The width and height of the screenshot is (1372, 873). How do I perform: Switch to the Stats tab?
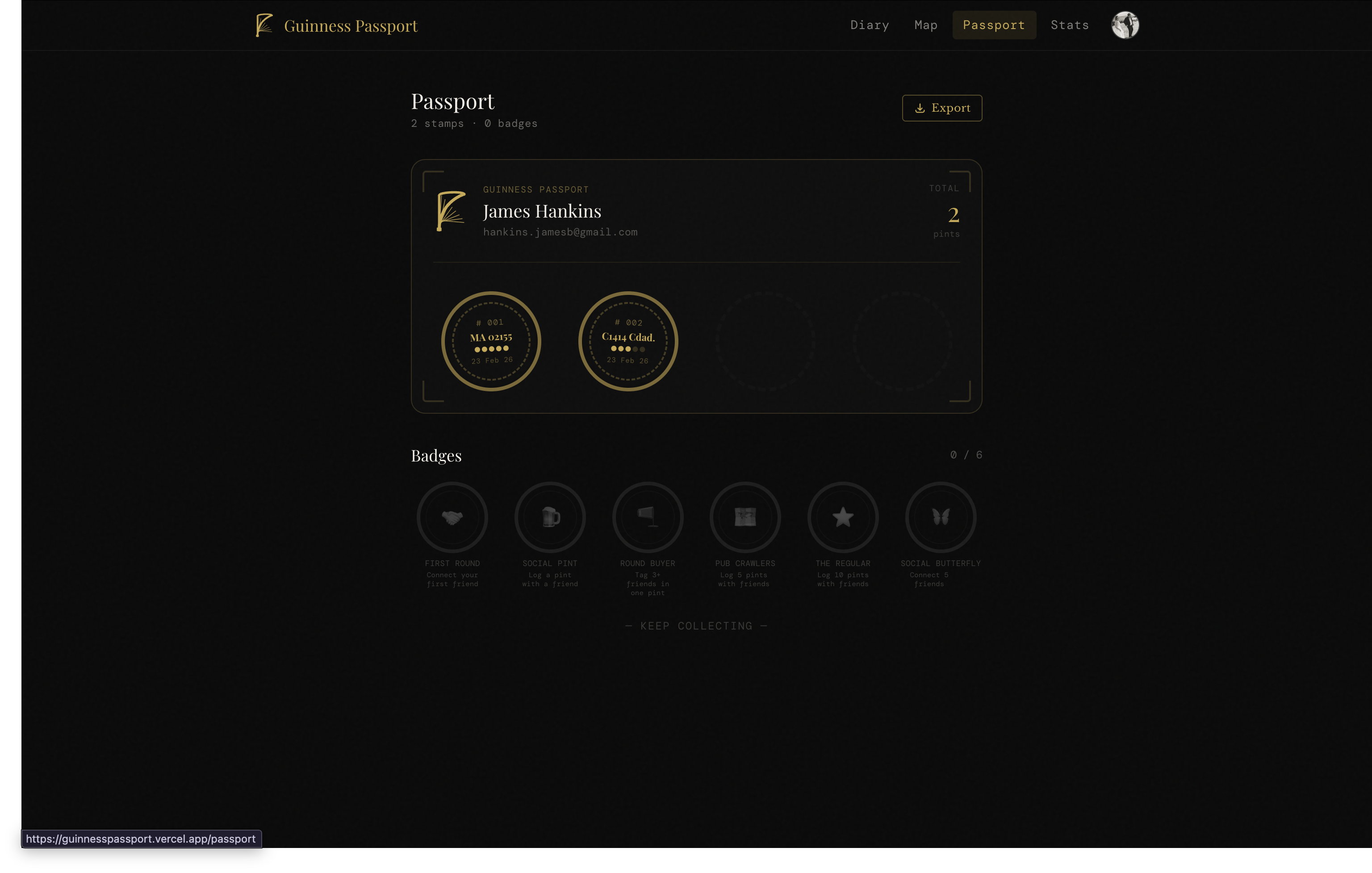tap(1070, 25)
